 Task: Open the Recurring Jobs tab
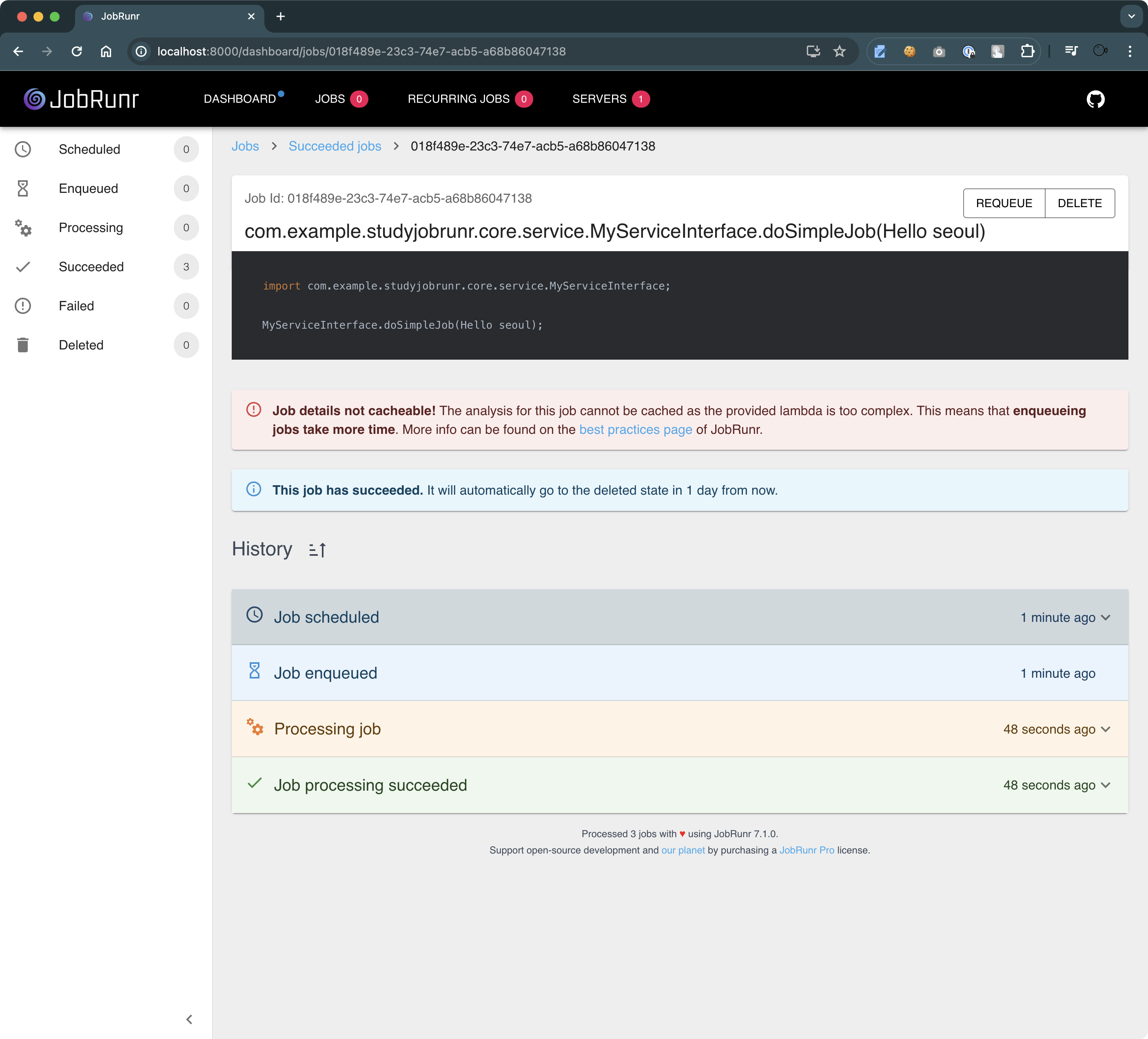[x=459, y=99]
